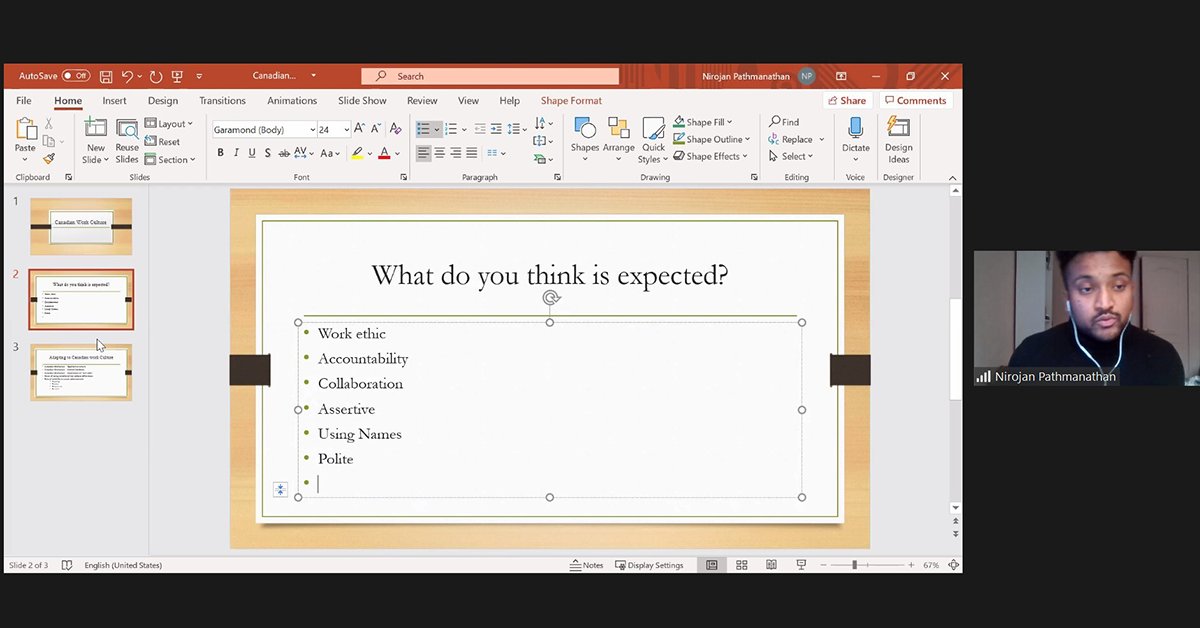Start Slide Show from status bar
Screen dimensions: 1200x628
pos(801,565)
